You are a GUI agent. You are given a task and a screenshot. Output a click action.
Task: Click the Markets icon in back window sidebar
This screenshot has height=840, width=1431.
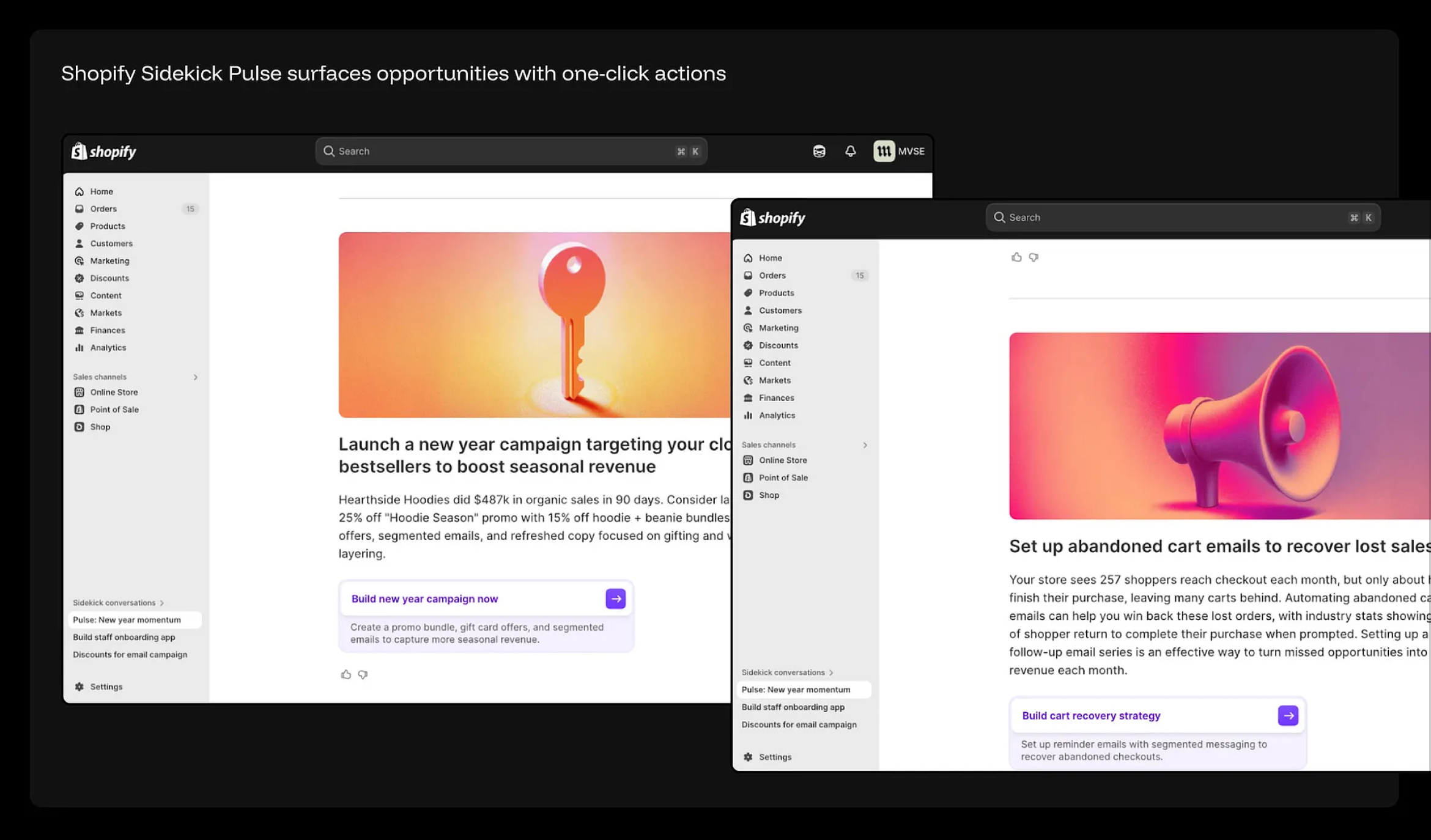[x=79, y=312]
